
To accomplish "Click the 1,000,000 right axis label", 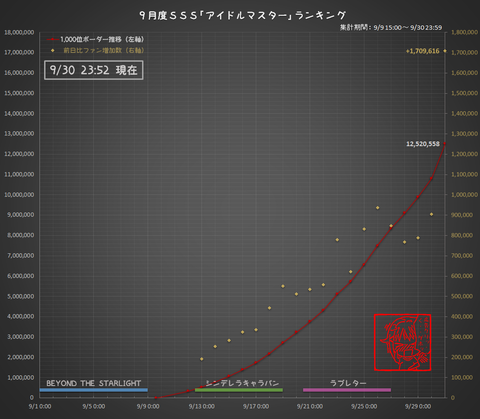I will point(464,195).
